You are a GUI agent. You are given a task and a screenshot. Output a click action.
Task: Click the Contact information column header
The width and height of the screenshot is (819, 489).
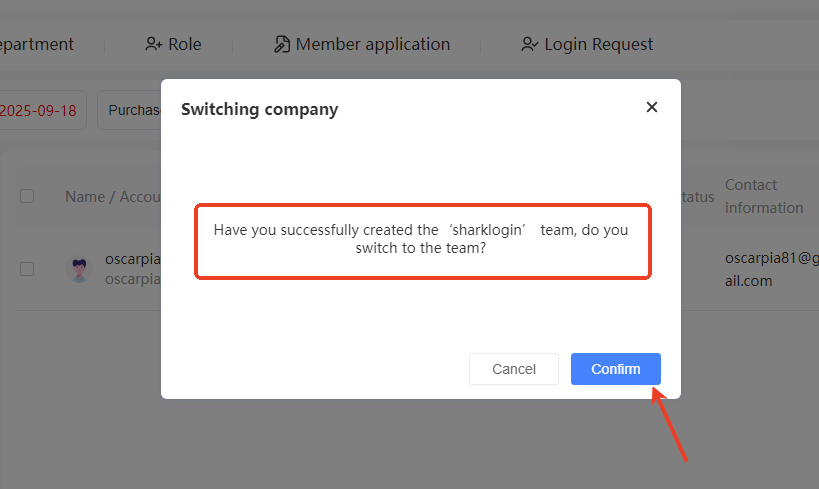pyautogui.click(x=763, y=196)
